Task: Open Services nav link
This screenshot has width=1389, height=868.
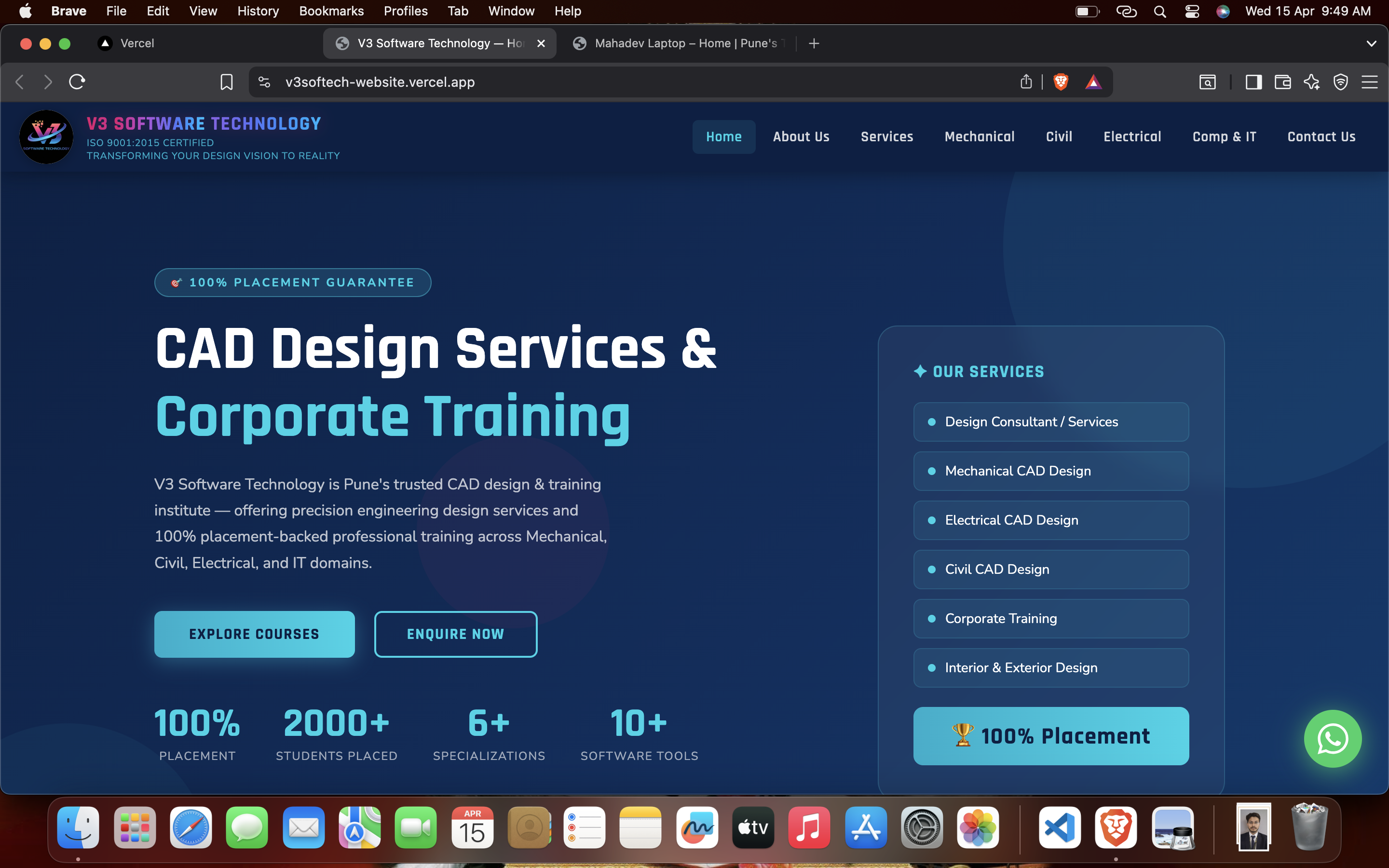Action: click(887, 136)
